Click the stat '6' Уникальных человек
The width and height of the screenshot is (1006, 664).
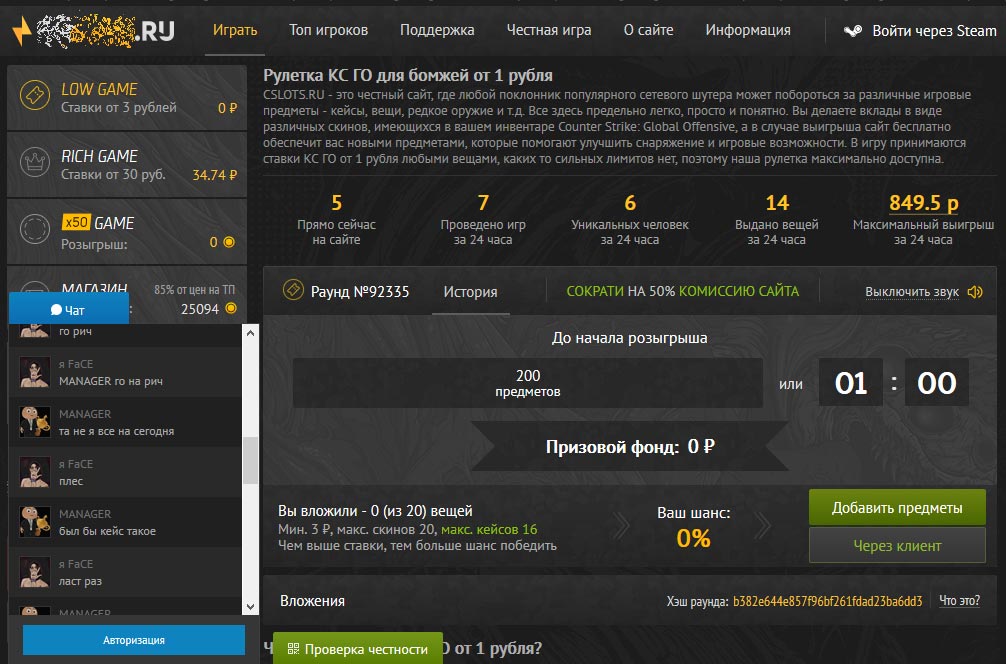point(630,203)
